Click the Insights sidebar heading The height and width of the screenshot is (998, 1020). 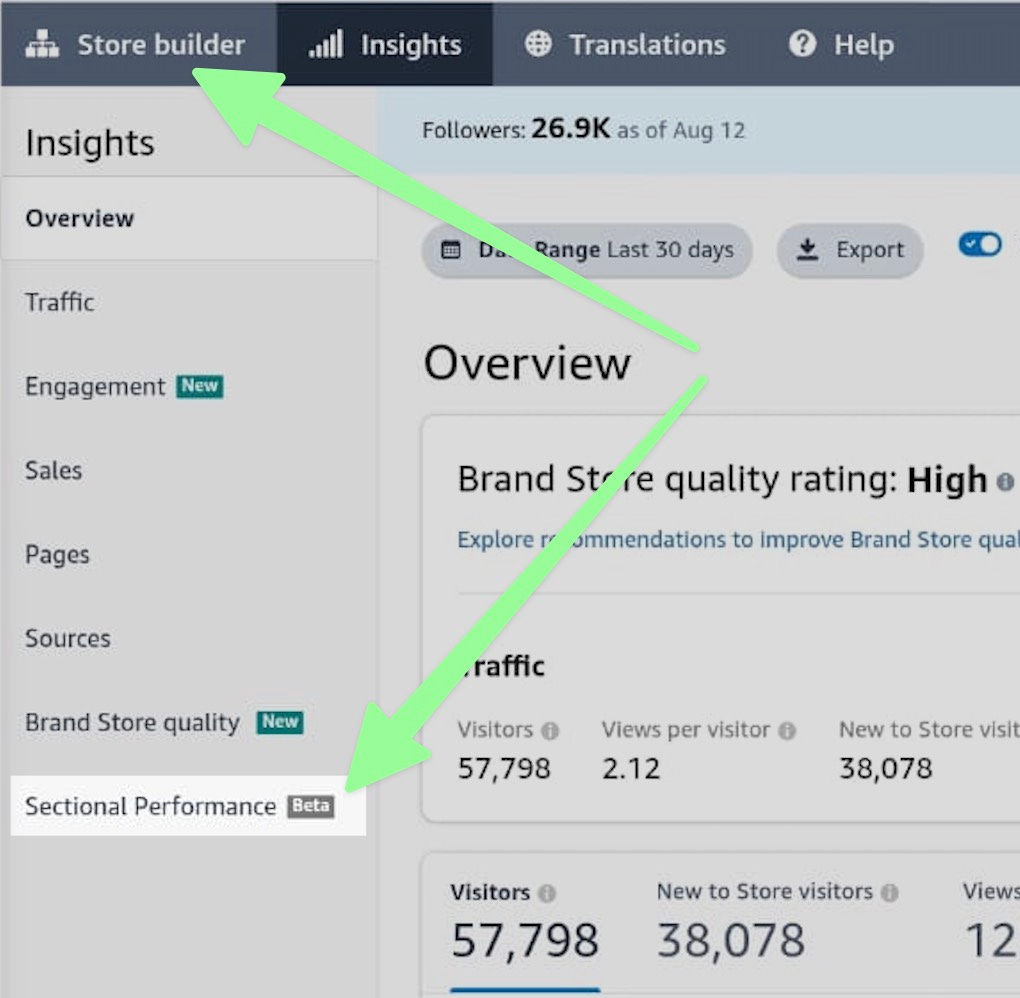tap(90, 142)
